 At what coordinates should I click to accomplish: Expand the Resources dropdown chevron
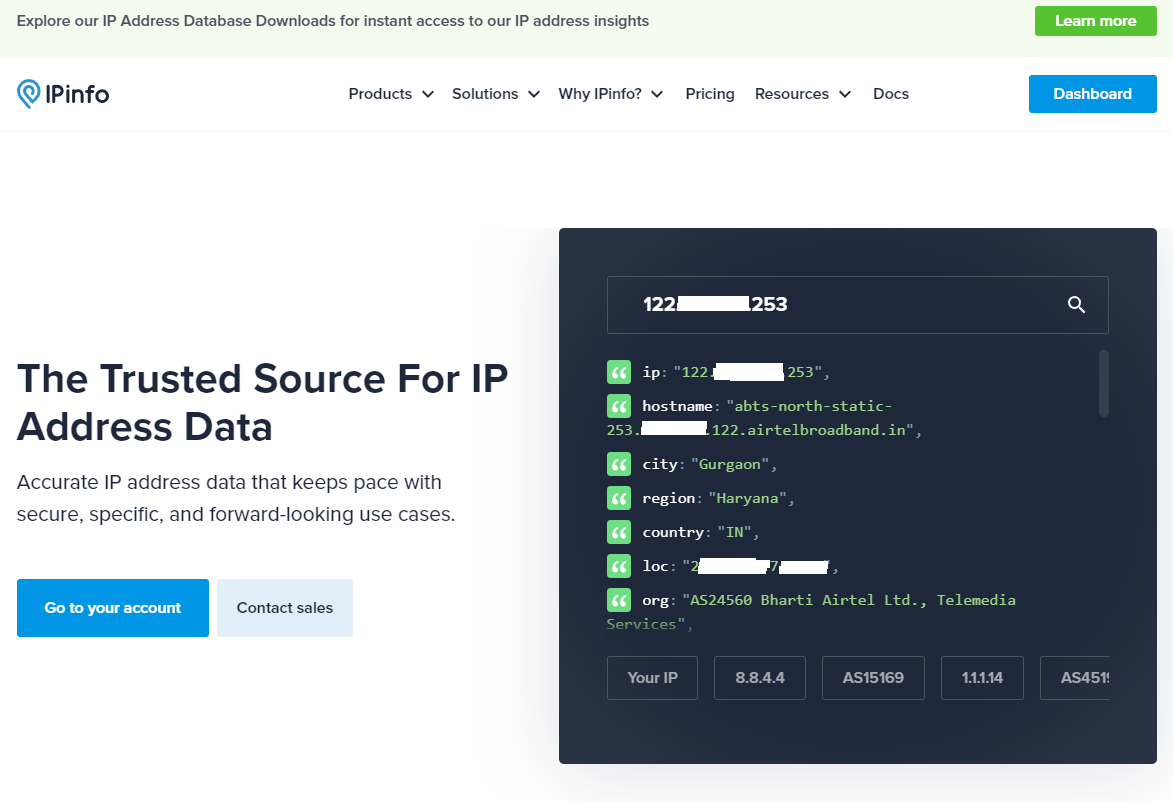845,94
